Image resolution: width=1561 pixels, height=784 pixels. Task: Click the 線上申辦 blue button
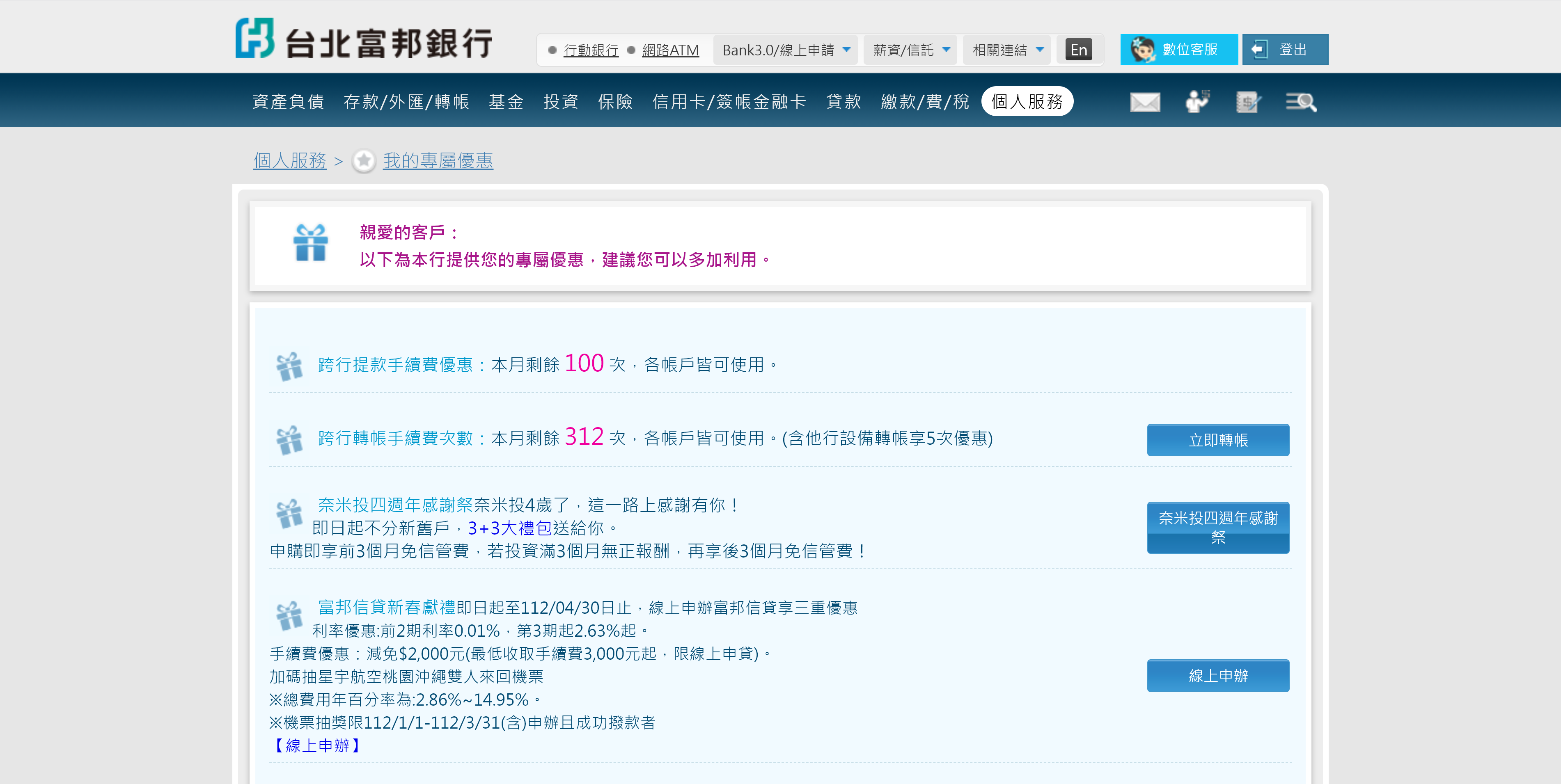coord(1218,676)
